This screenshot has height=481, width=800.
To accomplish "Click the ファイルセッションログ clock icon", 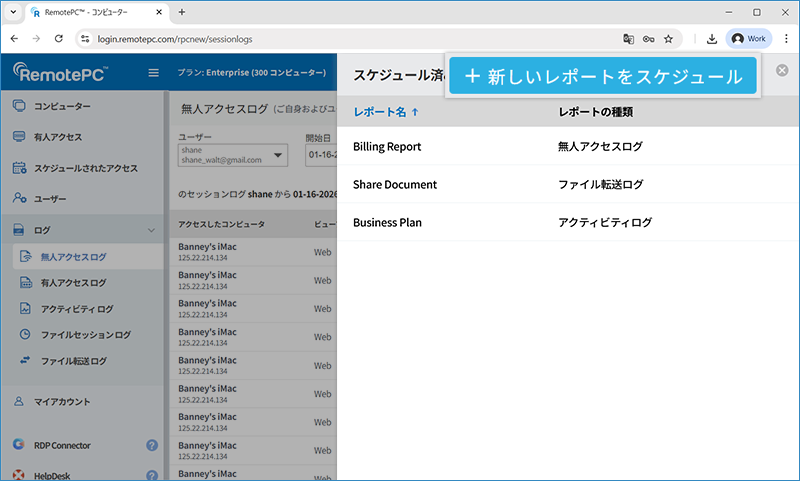I will [25, 334].
